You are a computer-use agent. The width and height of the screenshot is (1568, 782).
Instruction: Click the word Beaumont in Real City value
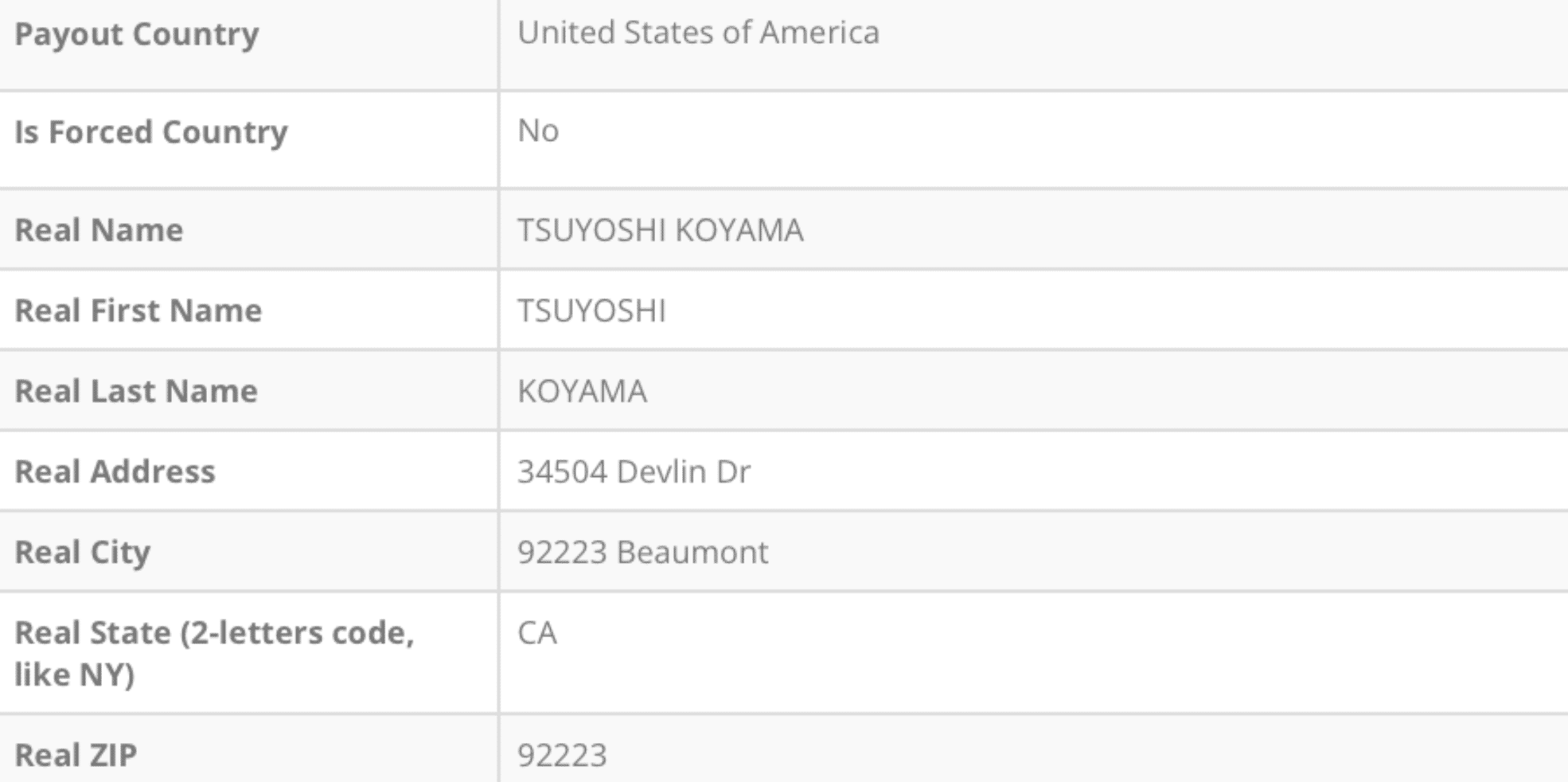coord(692,553)
